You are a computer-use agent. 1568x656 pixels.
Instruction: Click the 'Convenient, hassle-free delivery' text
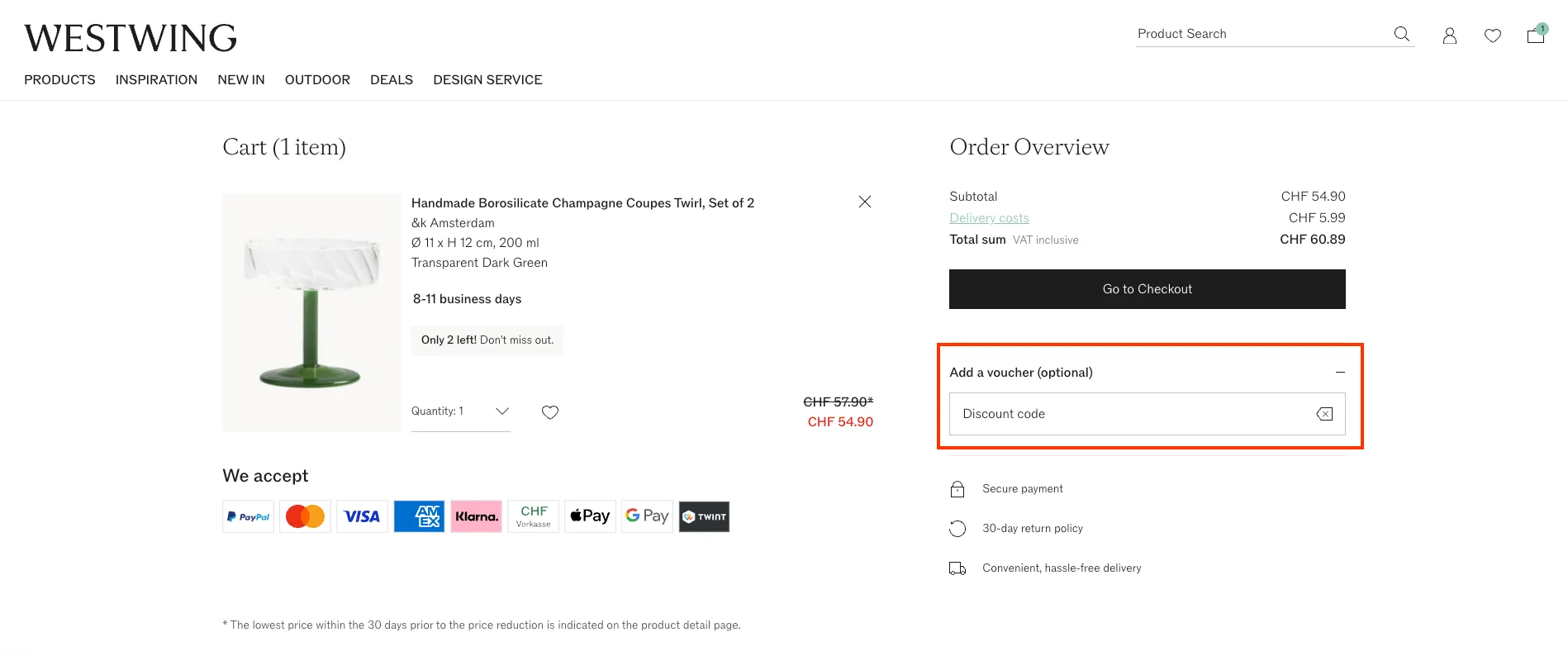(1062, 568)
